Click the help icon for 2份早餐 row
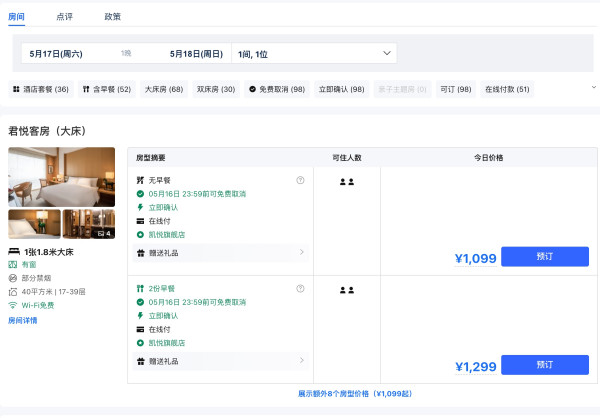This screenshot has width=600, height=418. pyautogui.click(x=300, y=288)
